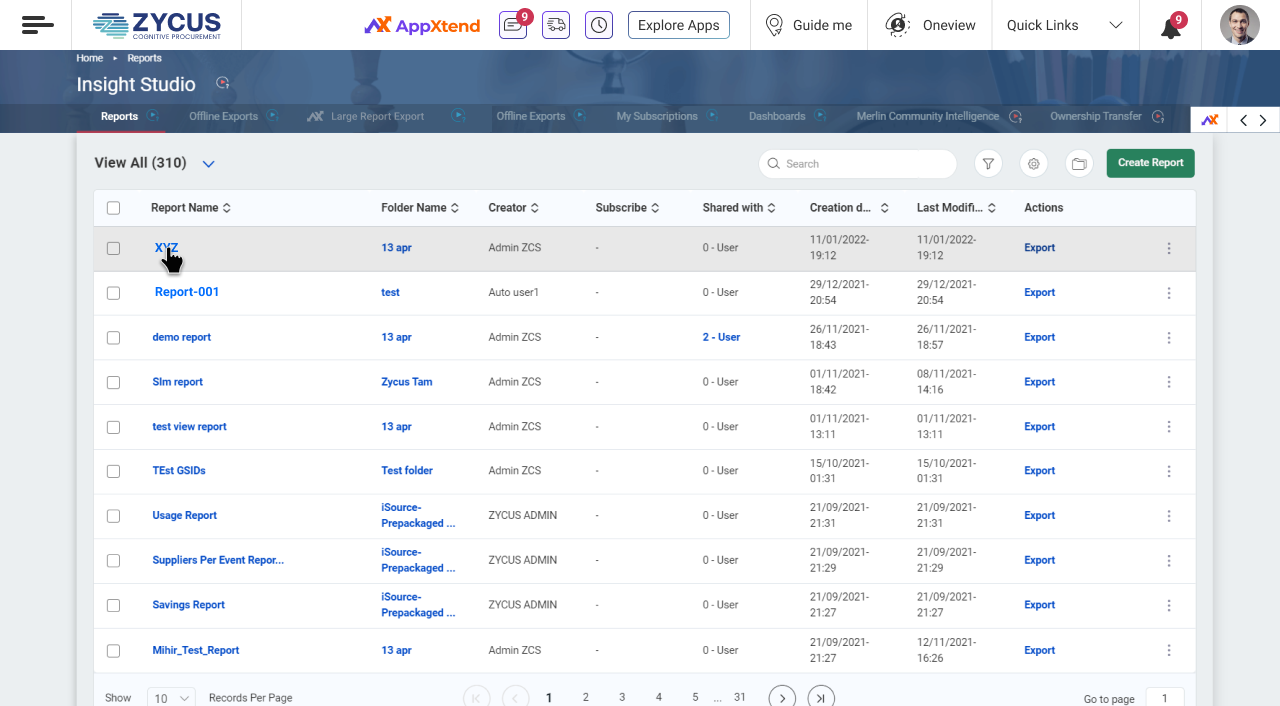
Task: Open the clock history icon in header
Action: 599,25
